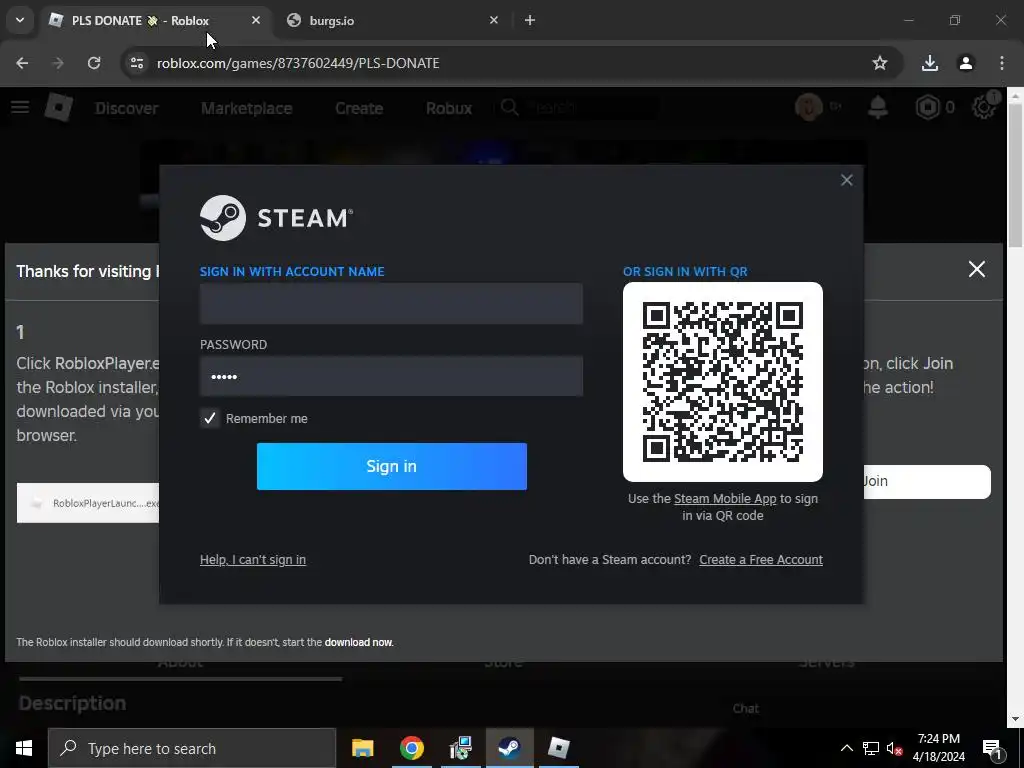Click the muted volume icon

[895, 749]
